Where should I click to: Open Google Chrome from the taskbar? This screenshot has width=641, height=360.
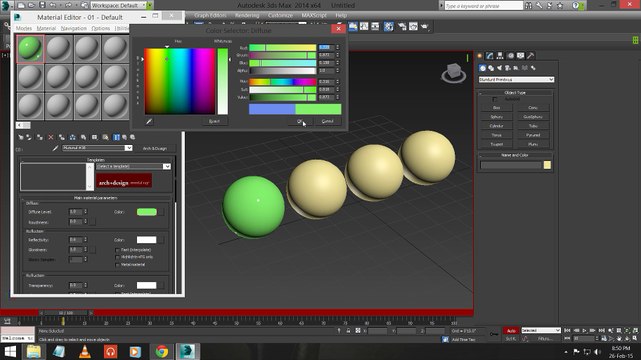coord(161,351)
